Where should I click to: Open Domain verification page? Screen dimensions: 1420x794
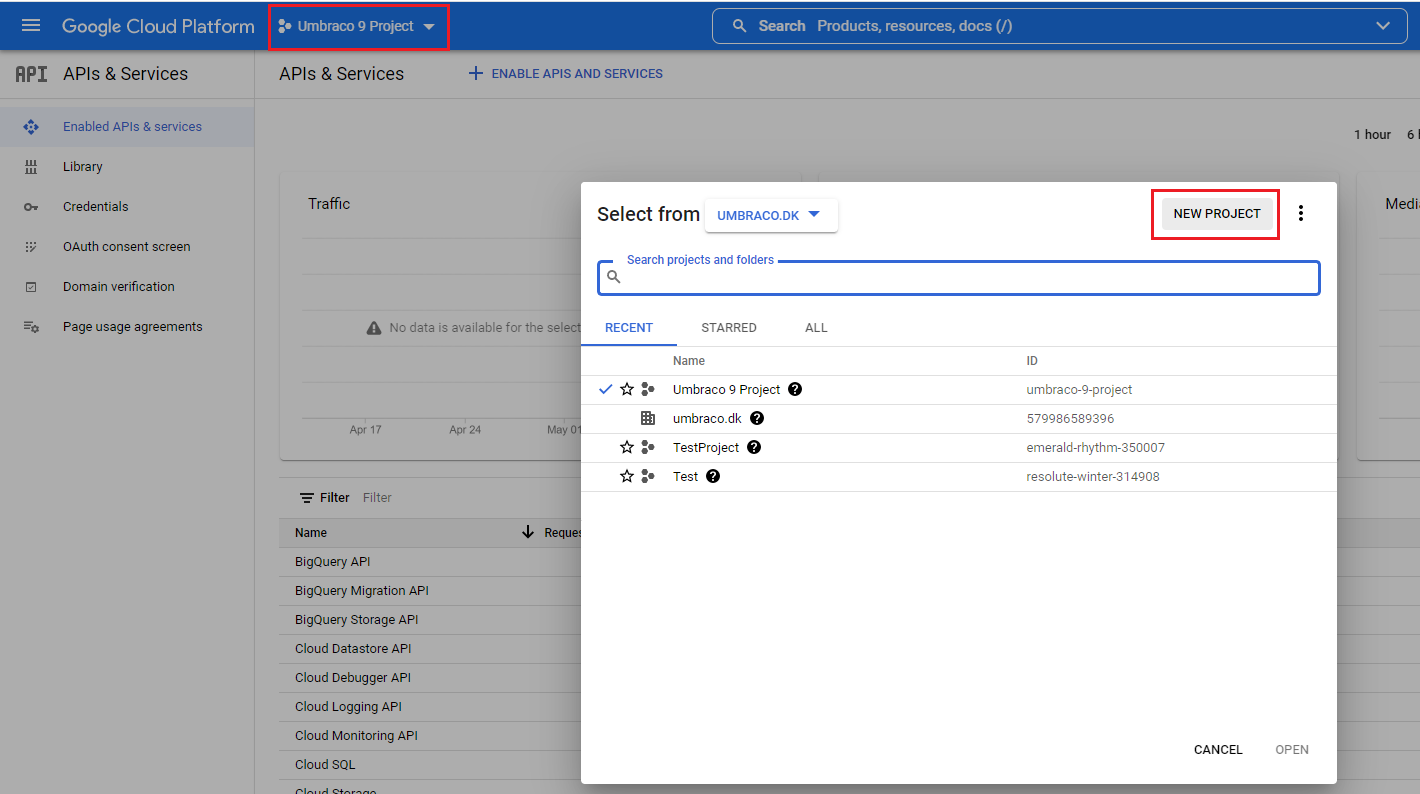coord(127,287)
